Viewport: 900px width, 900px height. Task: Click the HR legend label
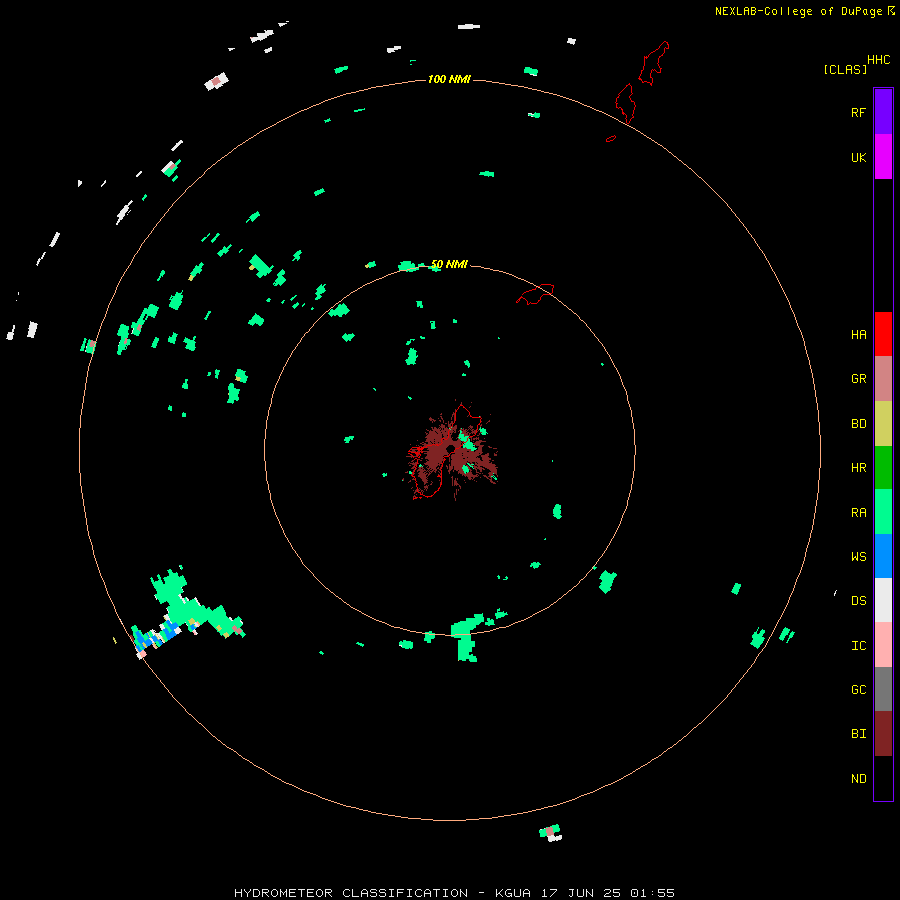(858, 468)
